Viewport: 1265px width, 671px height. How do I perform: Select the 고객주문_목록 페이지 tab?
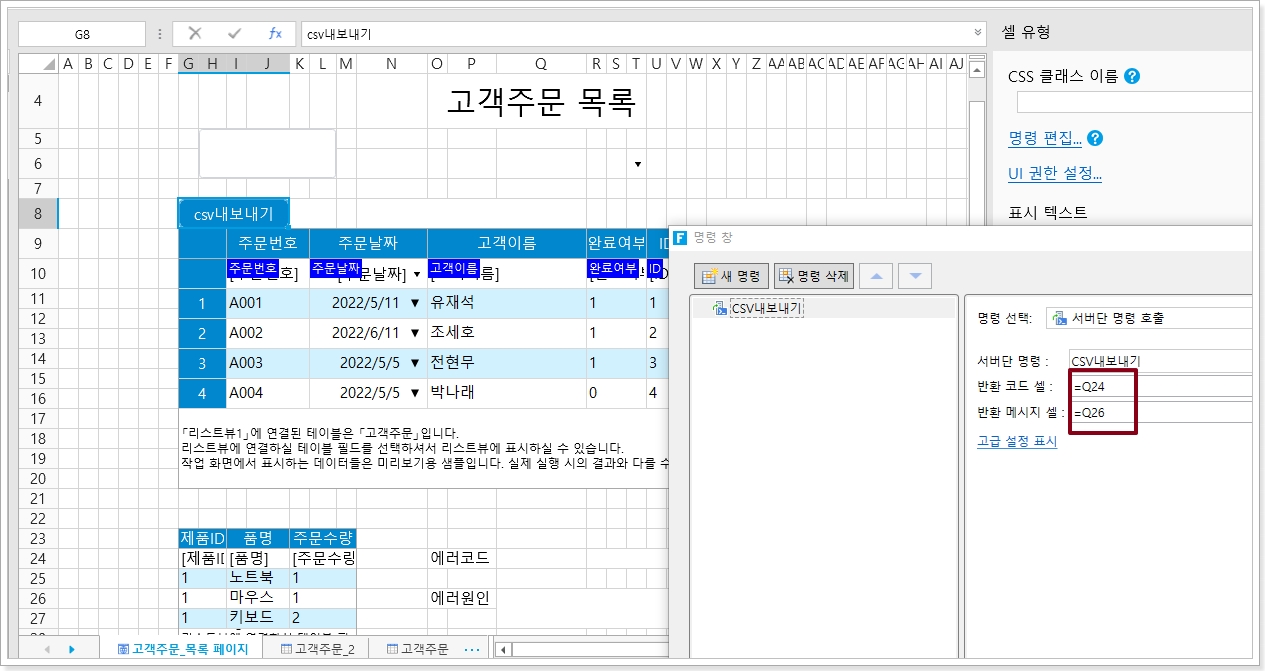pyautogui.click(x=188, y=649)
